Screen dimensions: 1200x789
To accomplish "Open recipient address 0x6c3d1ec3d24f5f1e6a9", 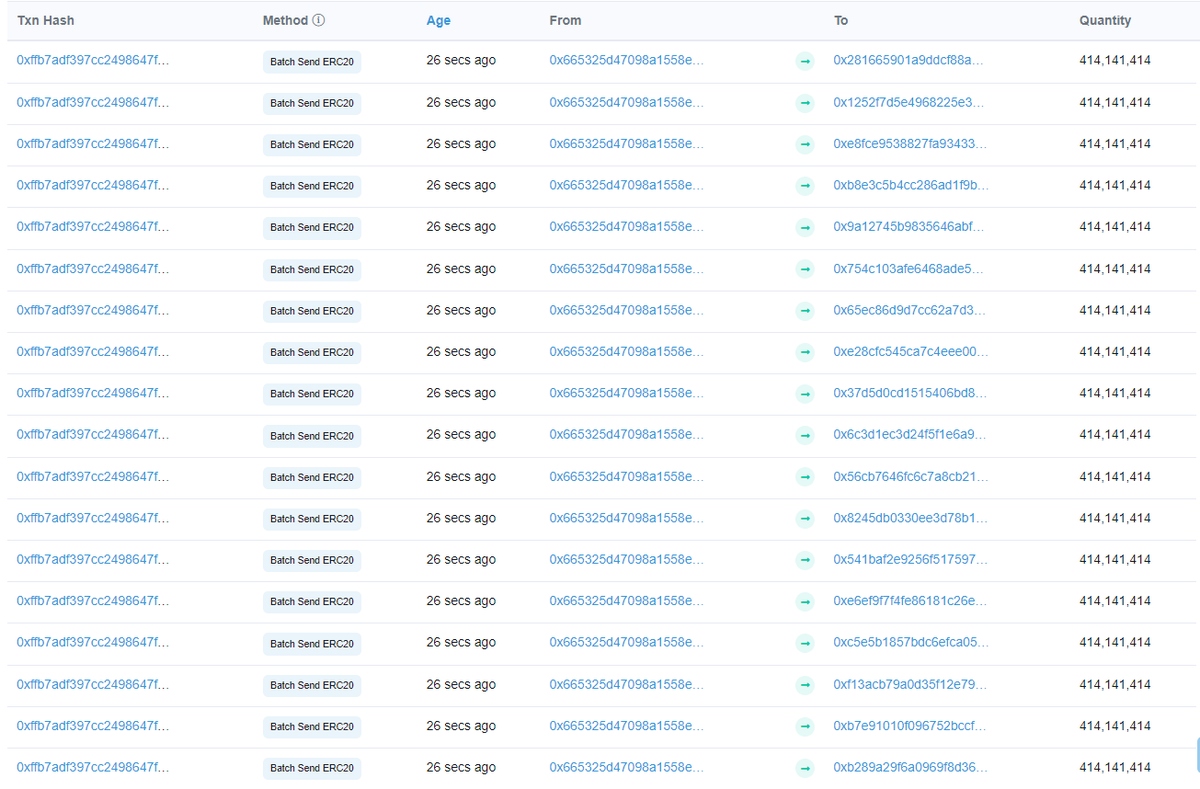I will tap(910, 434).
